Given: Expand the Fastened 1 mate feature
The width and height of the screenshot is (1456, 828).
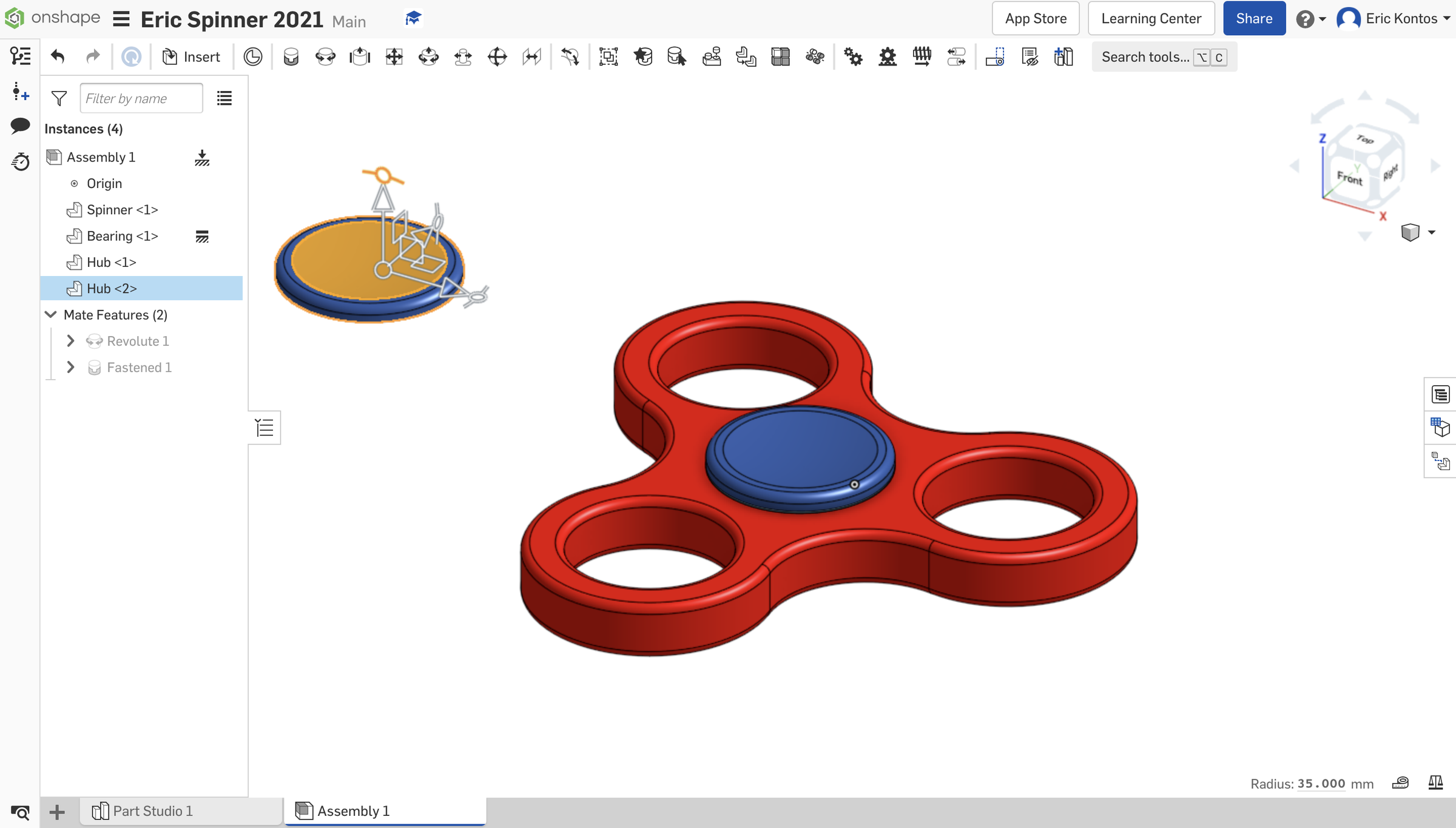Looking at the screenshot, I should [x=70, y=367].
